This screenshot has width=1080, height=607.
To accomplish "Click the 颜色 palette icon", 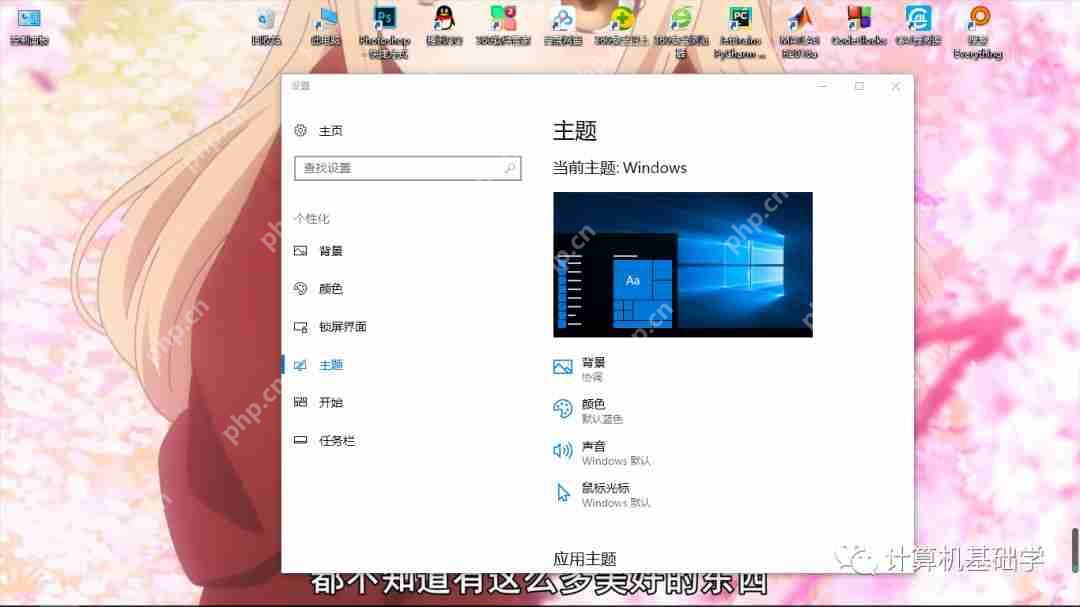I will coord(563,408).
